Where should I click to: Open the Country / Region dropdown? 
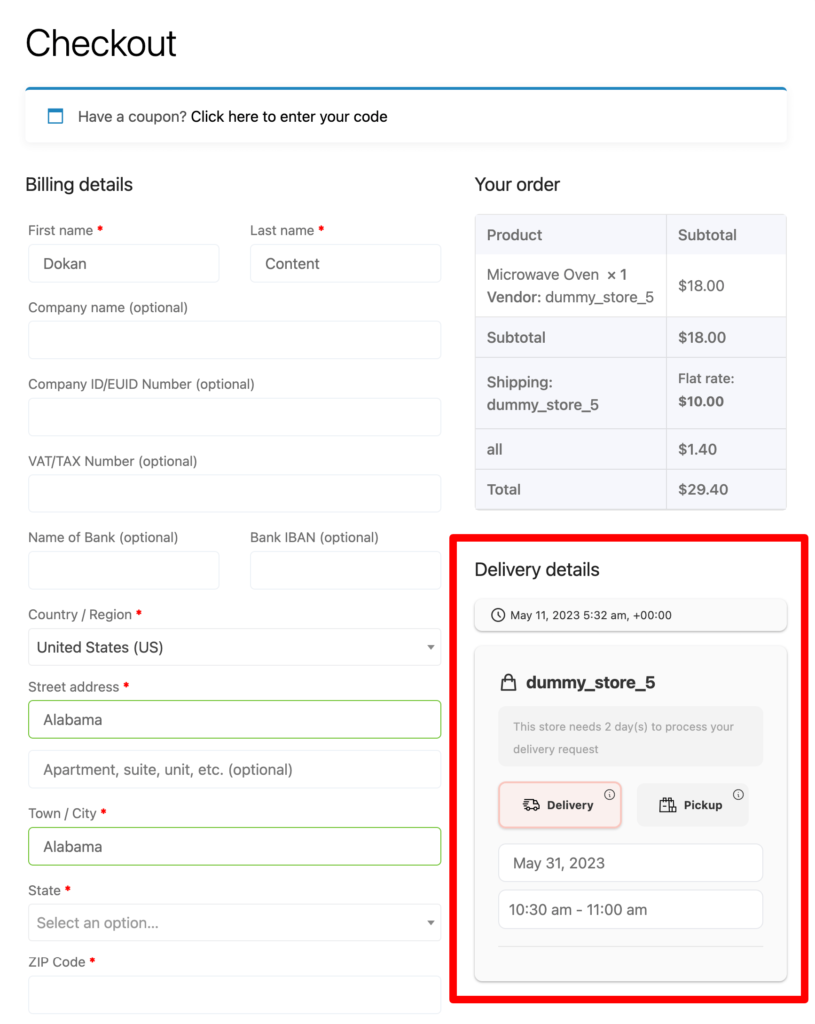pyautogui.click(x=234, y=647)
